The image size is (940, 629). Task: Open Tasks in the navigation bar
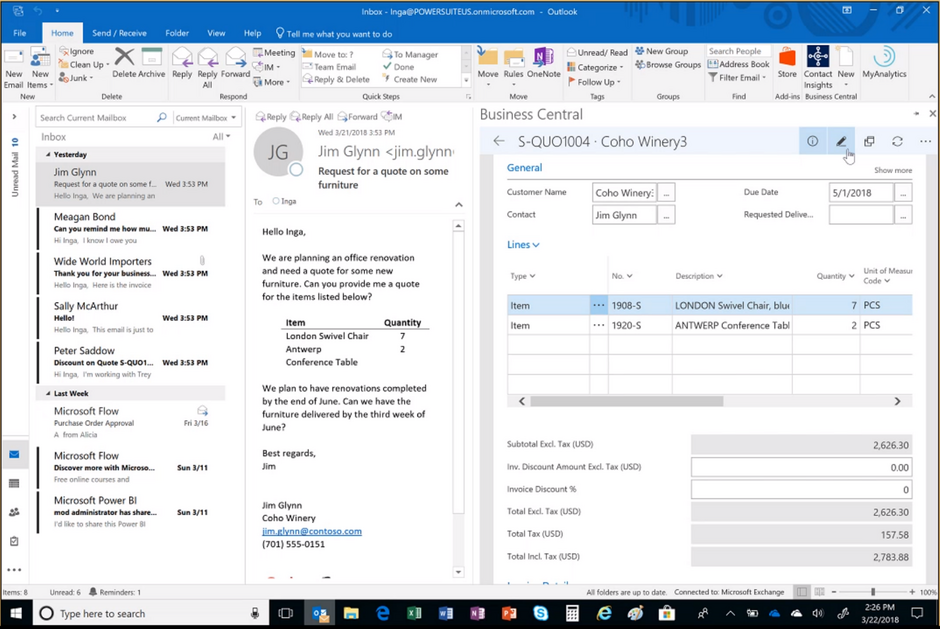14,541
